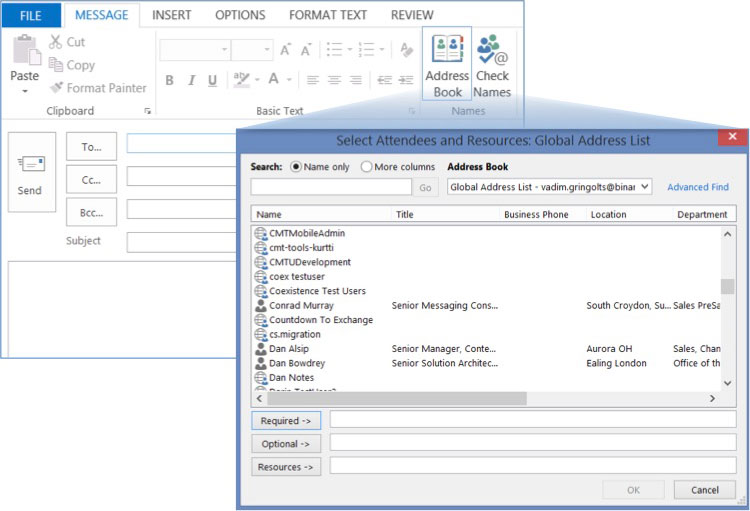Select Conrad Murray in the list

pyautogui.click(x=301, y=305)
